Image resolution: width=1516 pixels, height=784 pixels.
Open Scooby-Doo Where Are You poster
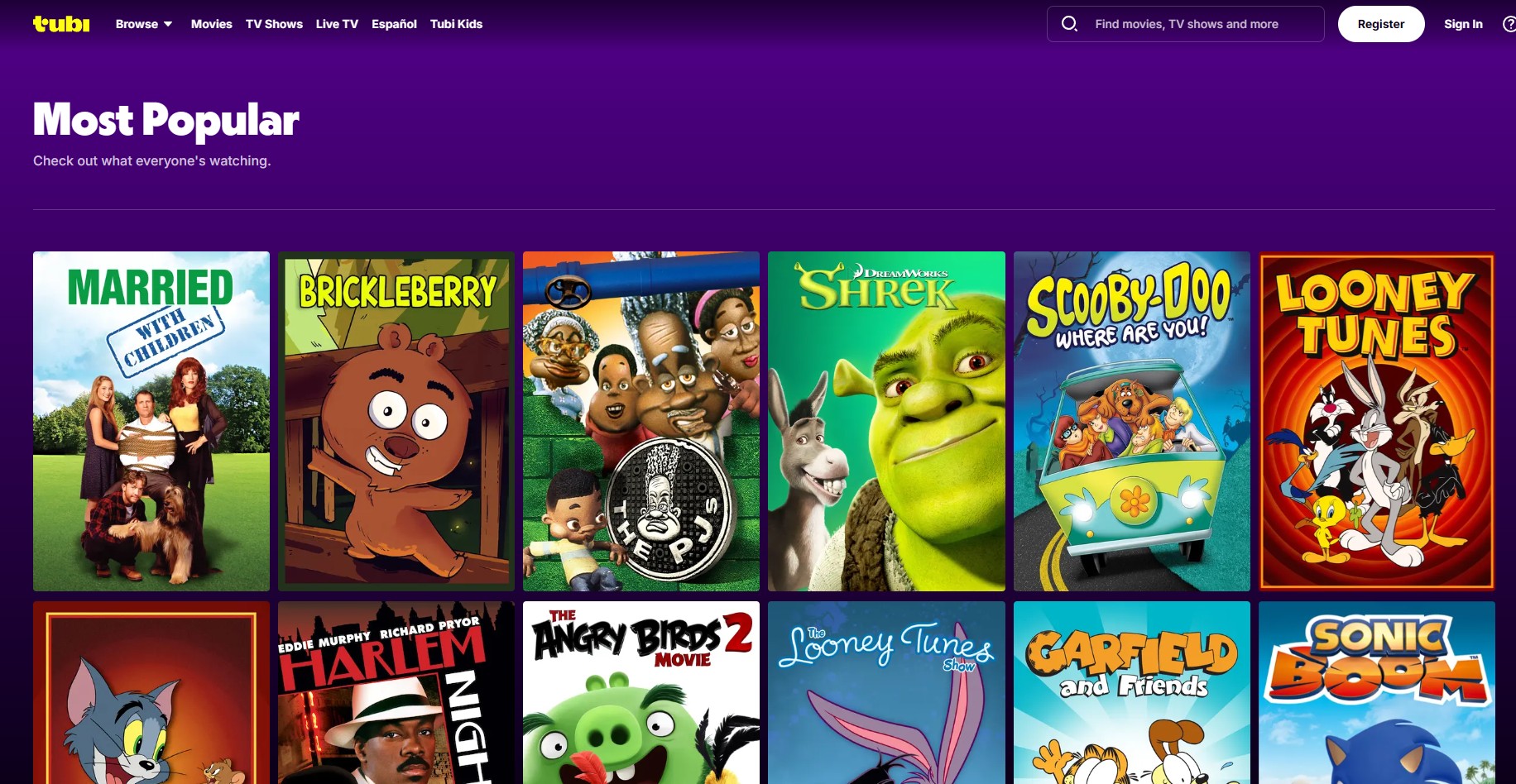click(x=1132, y=421)
